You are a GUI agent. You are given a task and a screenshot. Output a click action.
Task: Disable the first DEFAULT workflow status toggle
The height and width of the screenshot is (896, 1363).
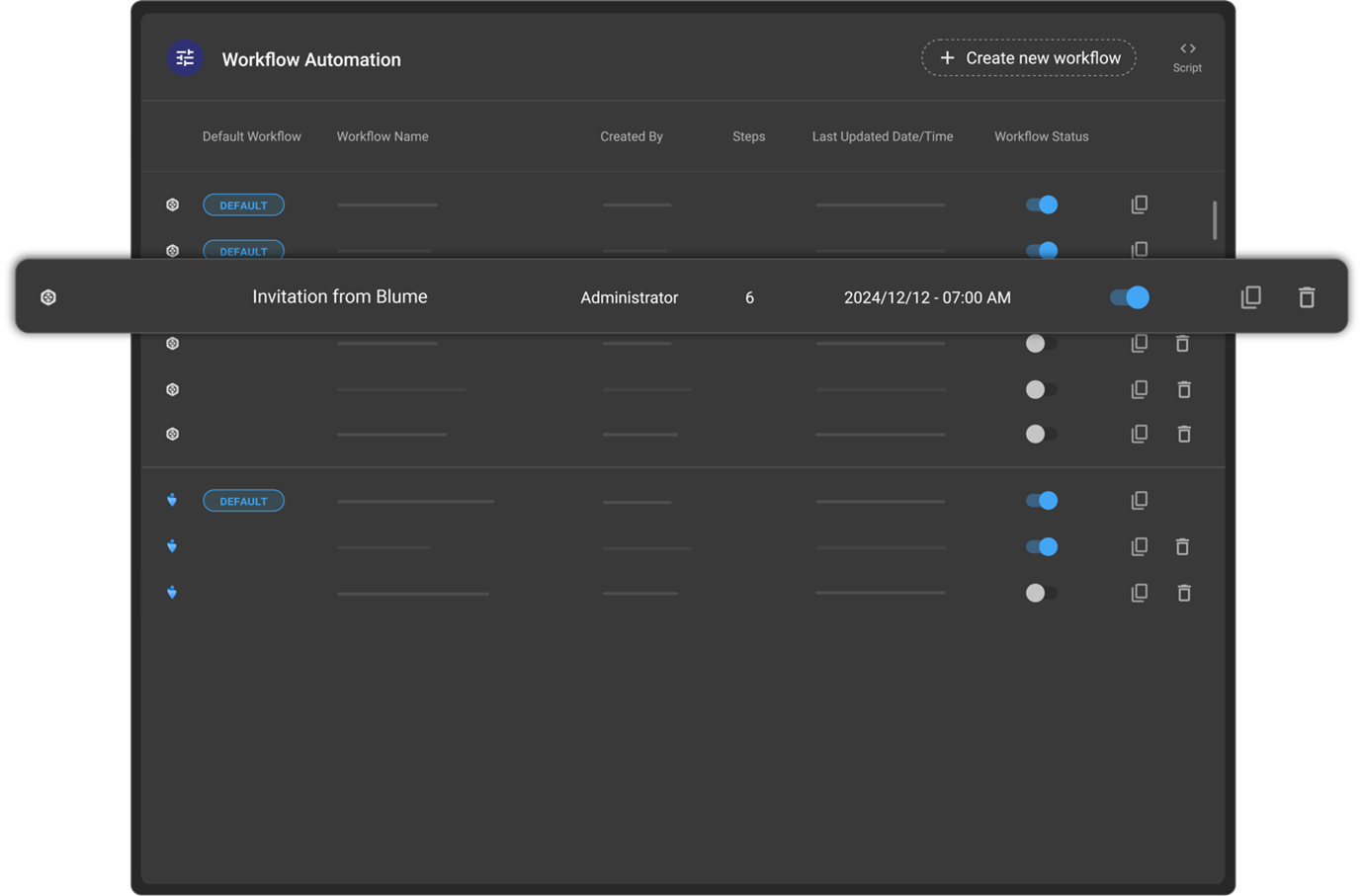click(x=1042, y=204)
